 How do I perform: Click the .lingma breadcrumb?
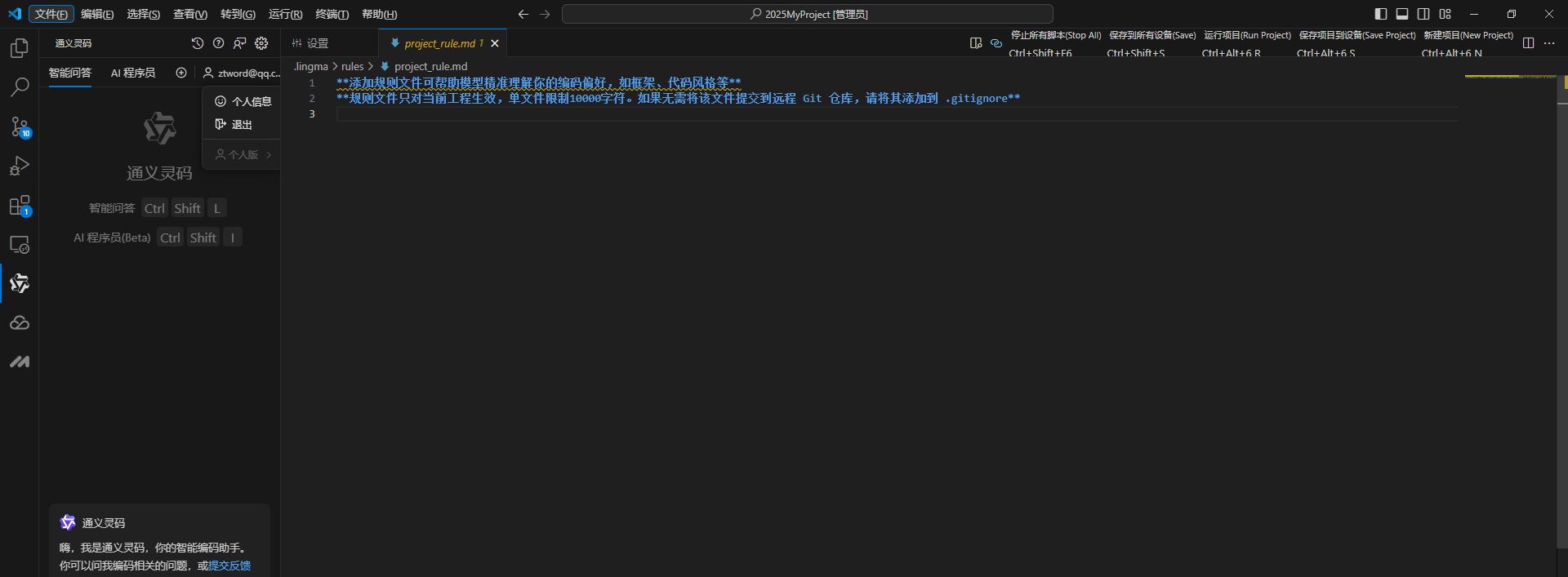click(310, 66)
